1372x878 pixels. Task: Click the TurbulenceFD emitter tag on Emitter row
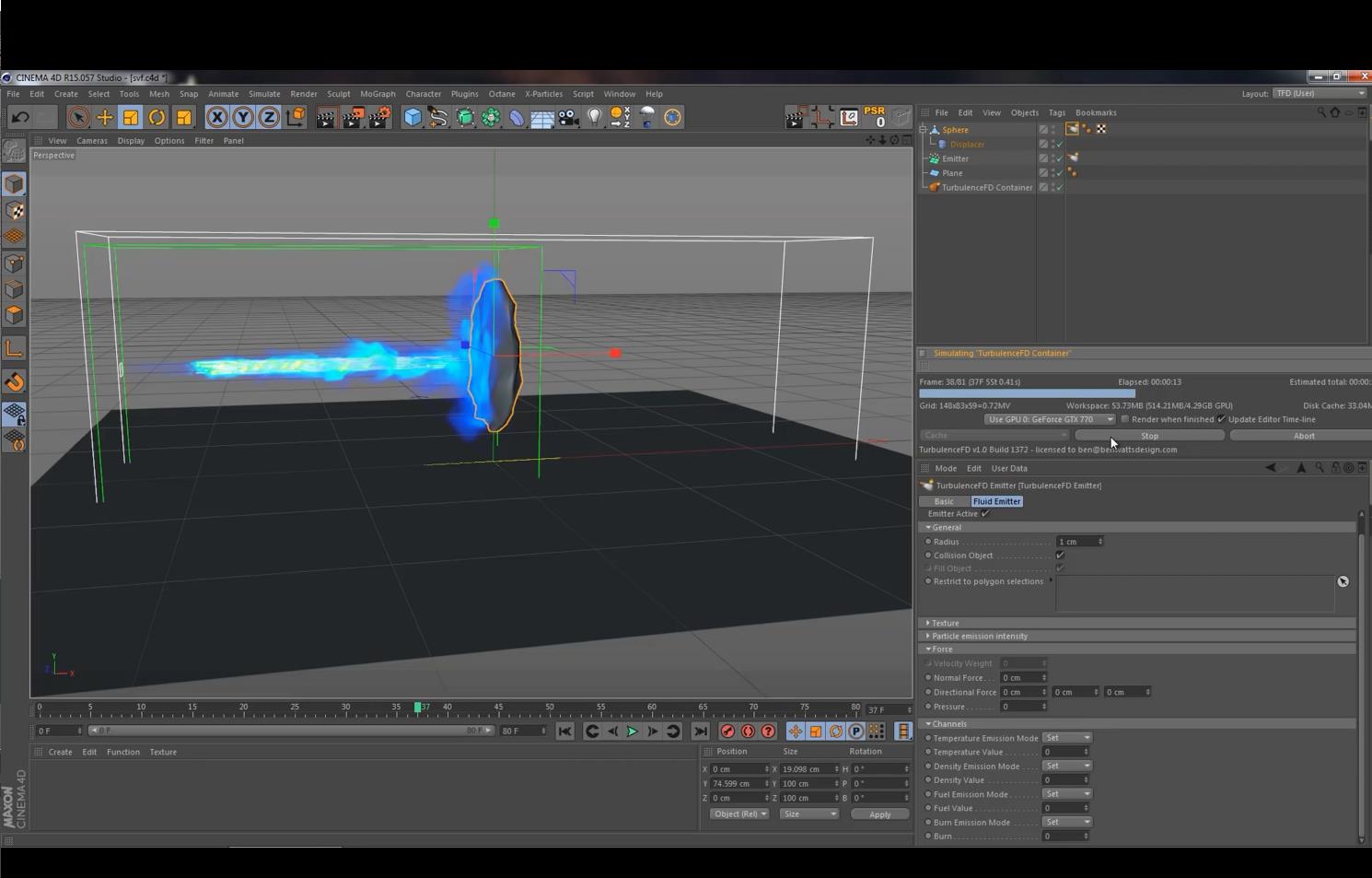[x=1073, y=158]
